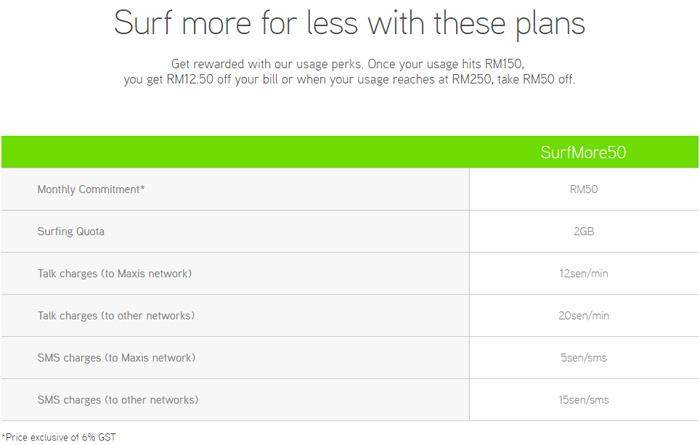Select Talk charges to Maxis network label
Screen dimensions: 700x445
pos(114,273)
